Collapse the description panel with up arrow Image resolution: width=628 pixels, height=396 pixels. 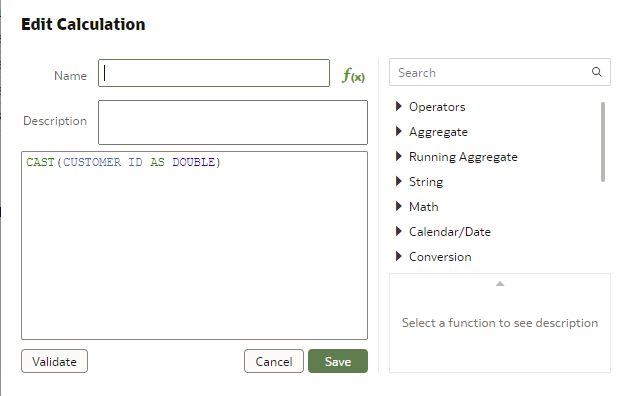(x=499, y=283)
